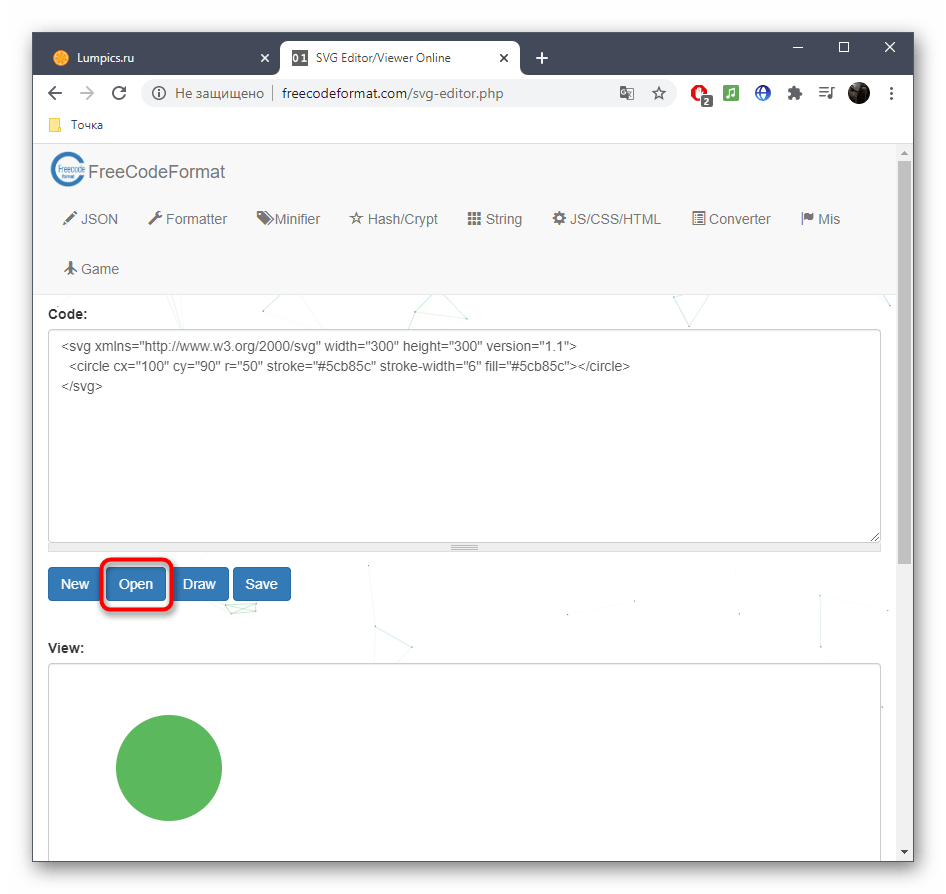Click the circle element code line

[349, 366]
